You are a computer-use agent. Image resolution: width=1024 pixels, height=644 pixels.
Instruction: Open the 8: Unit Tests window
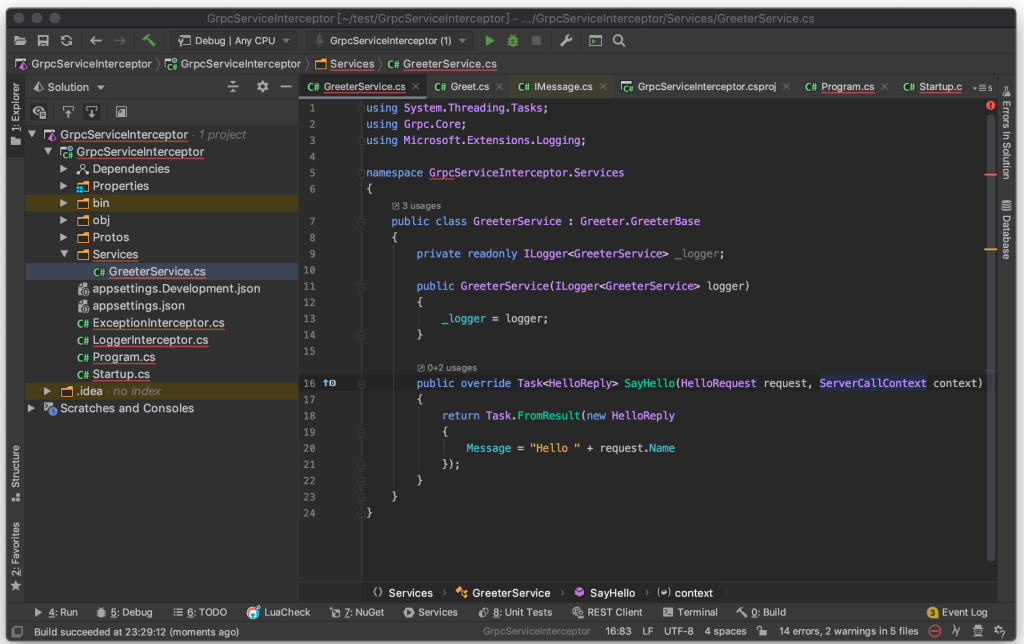[x=515, y=612]
